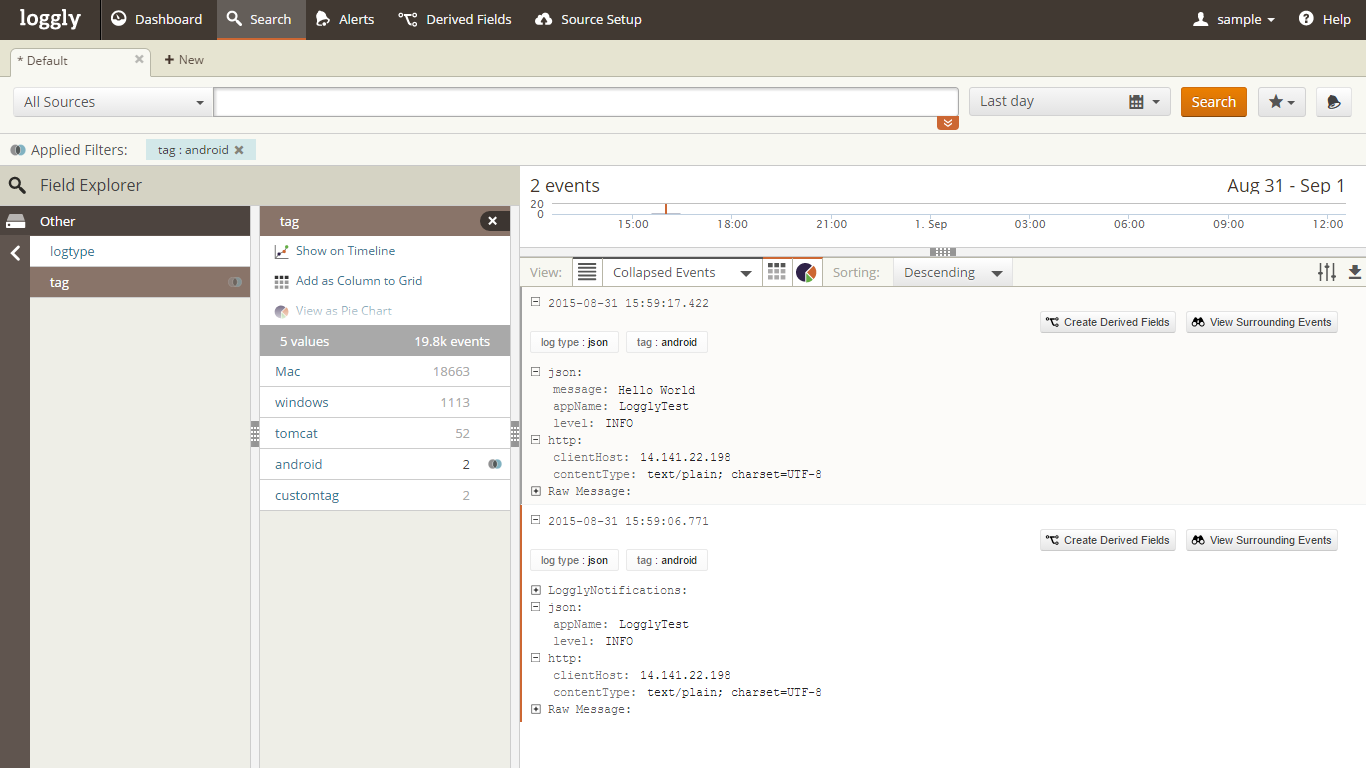Switch to the Alerts menu
Screen dimensions: 1366x768
(x=344, y=19)
